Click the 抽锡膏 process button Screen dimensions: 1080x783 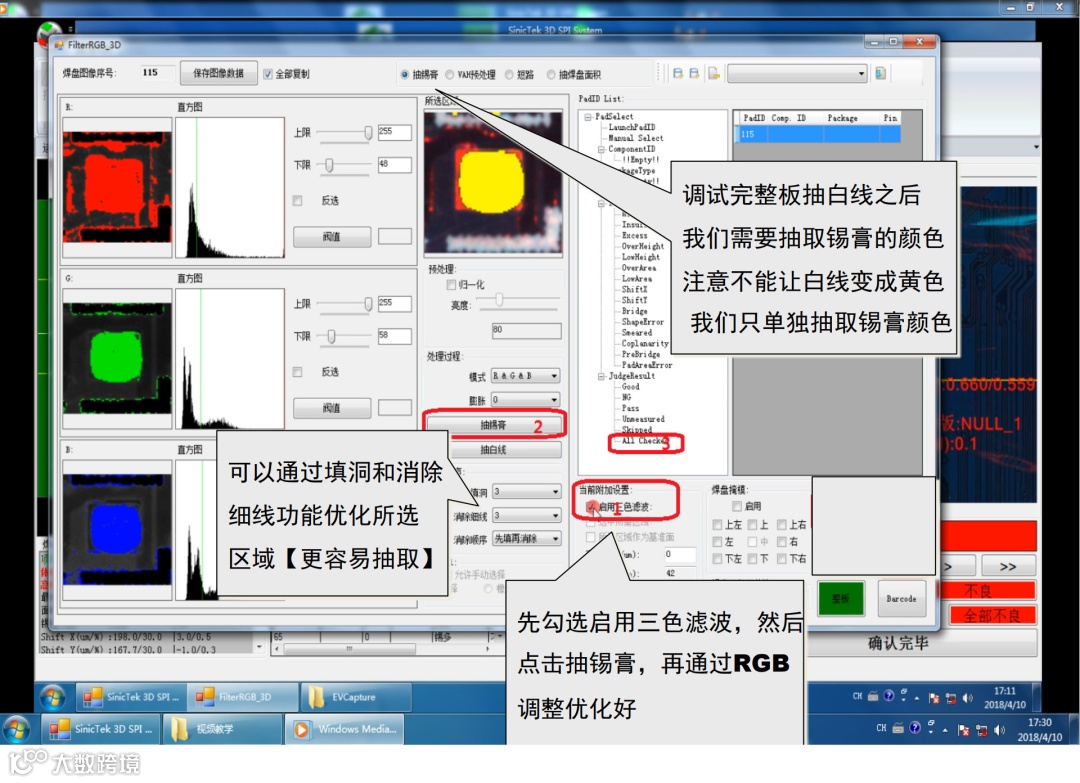point(493,426)
